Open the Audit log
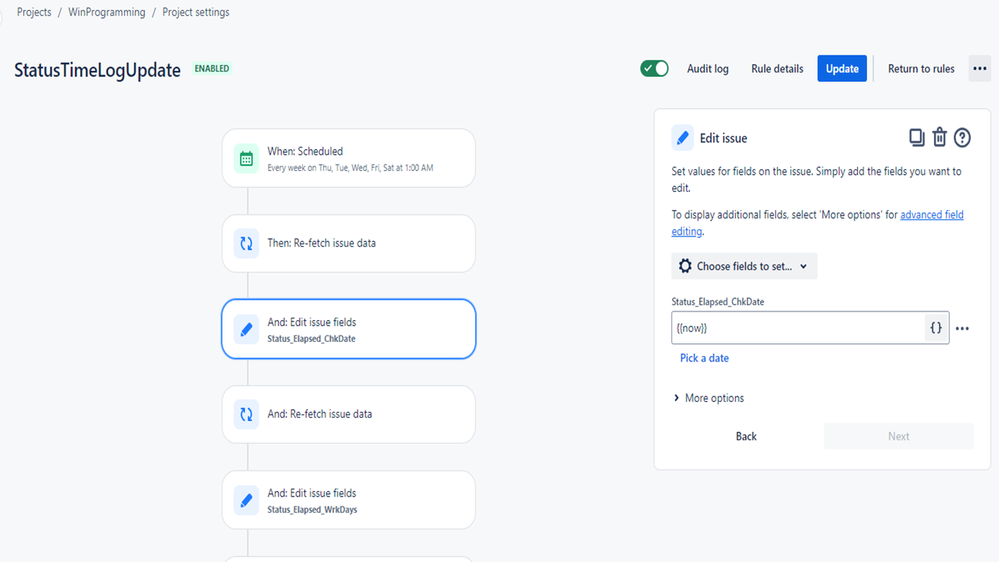The width and height of the screenshot is (999, 562). (x=707, y=69)
